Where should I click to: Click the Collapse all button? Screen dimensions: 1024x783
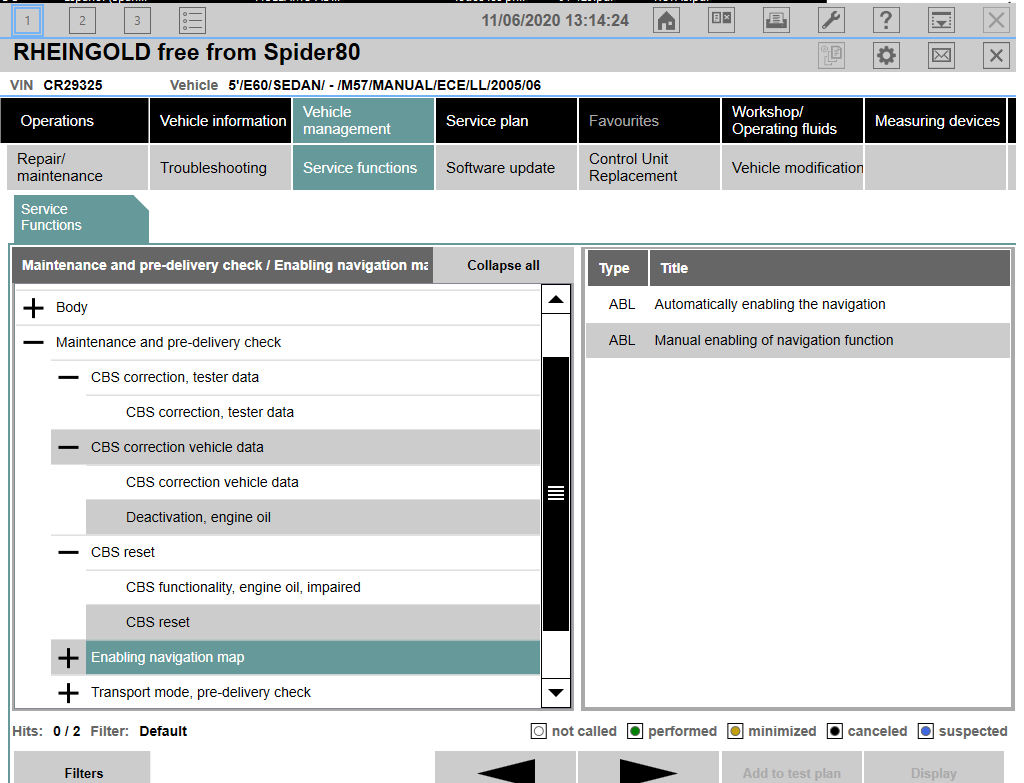tap(503, 266)
